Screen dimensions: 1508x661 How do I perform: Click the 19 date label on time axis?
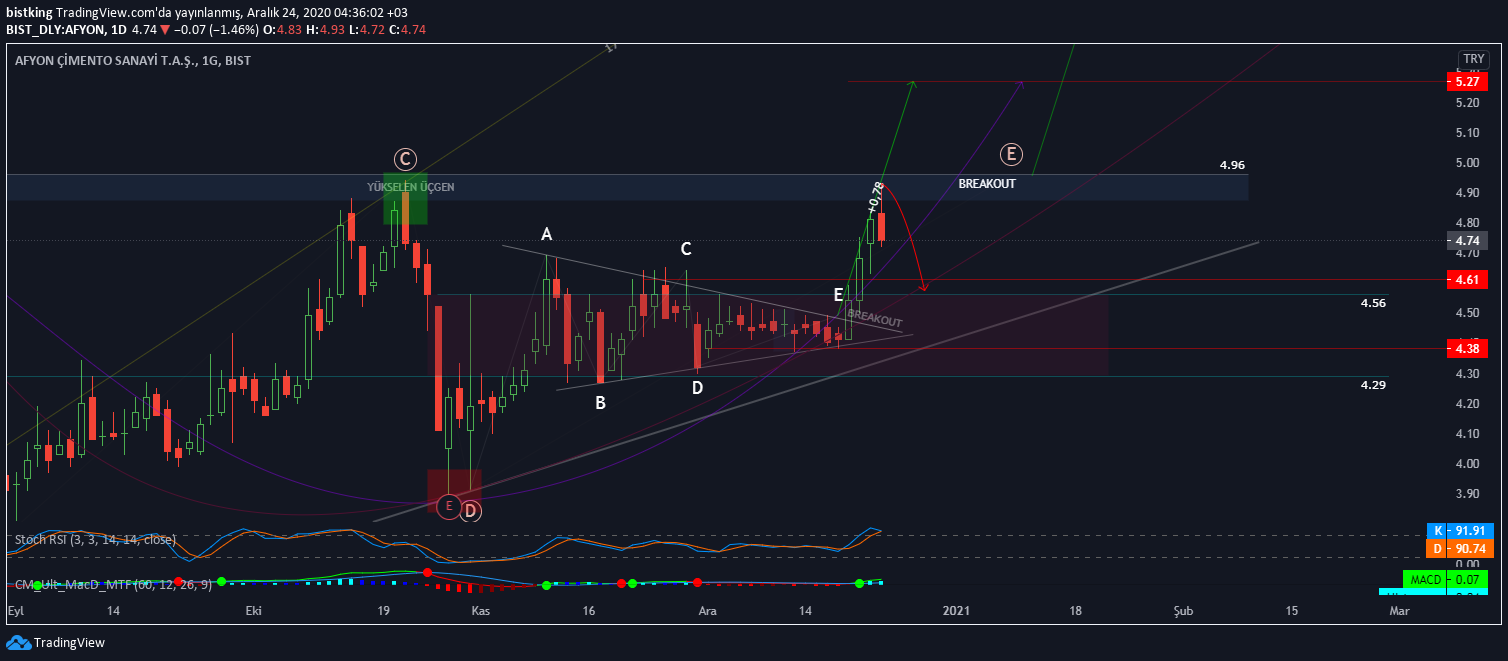click(x=383, y=610)
